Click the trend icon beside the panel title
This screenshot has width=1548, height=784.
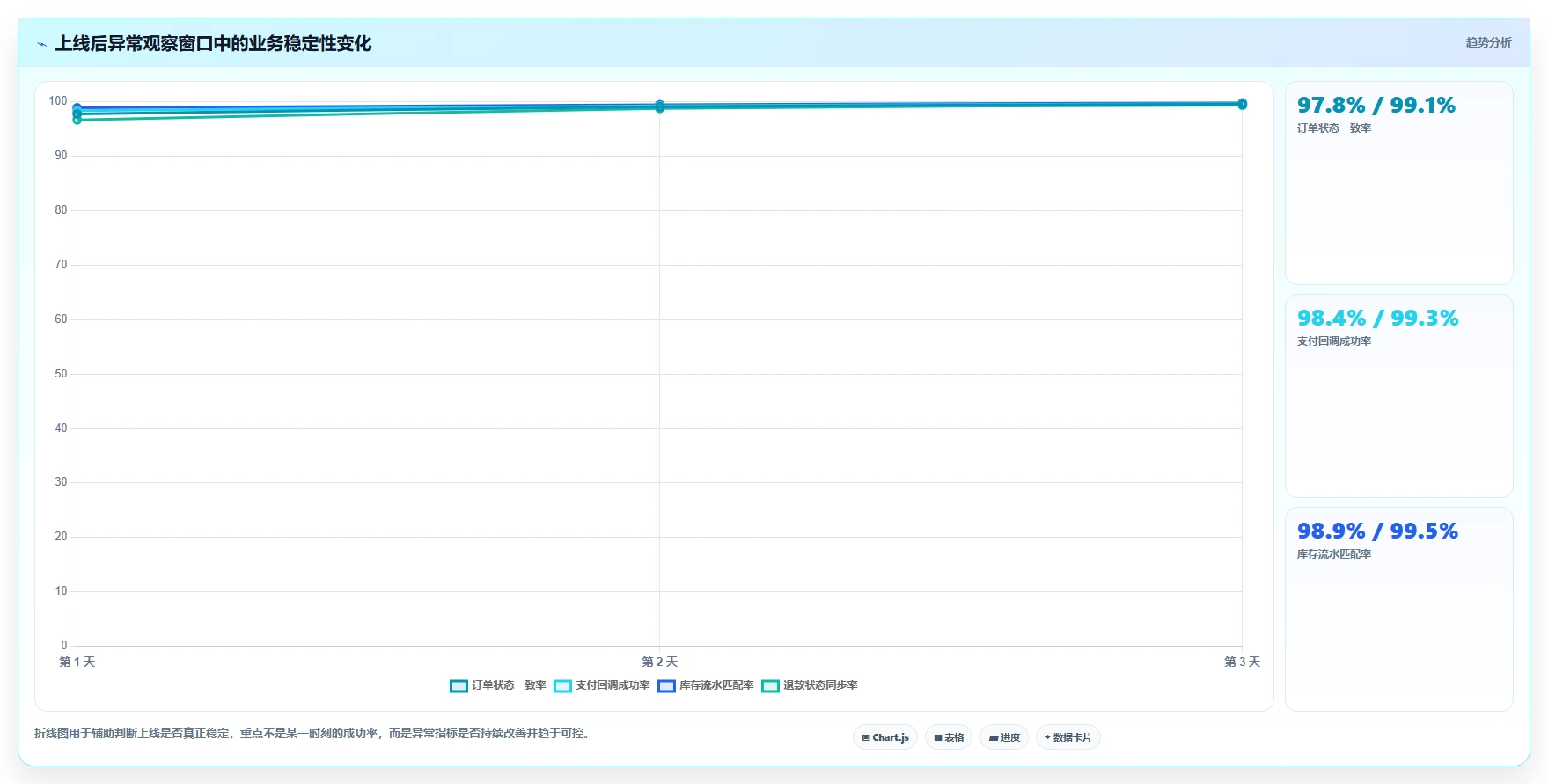click(41, 44)
